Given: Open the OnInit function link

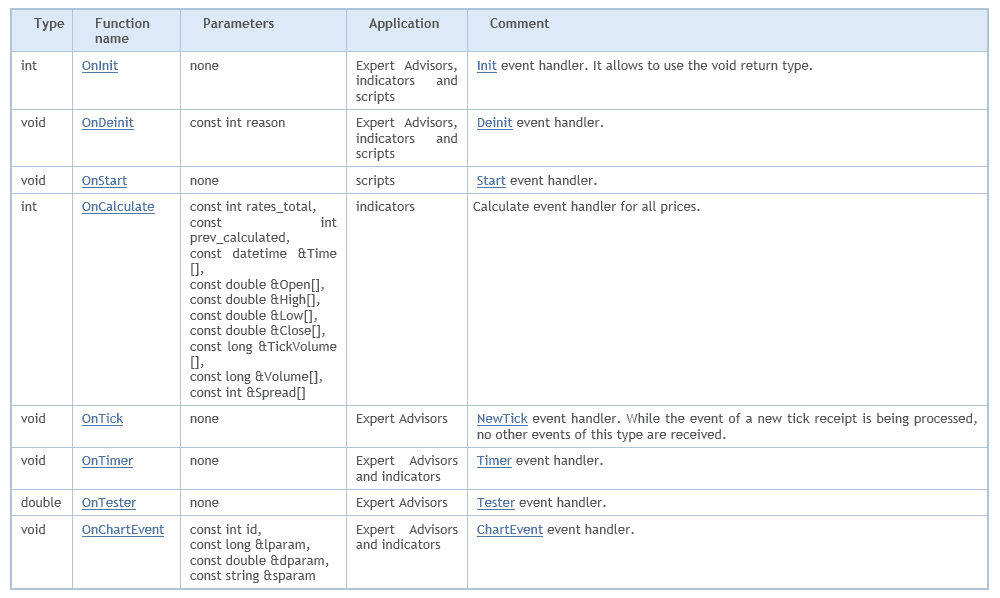Looking at the screenshot, I should click(x=99, y=66).
